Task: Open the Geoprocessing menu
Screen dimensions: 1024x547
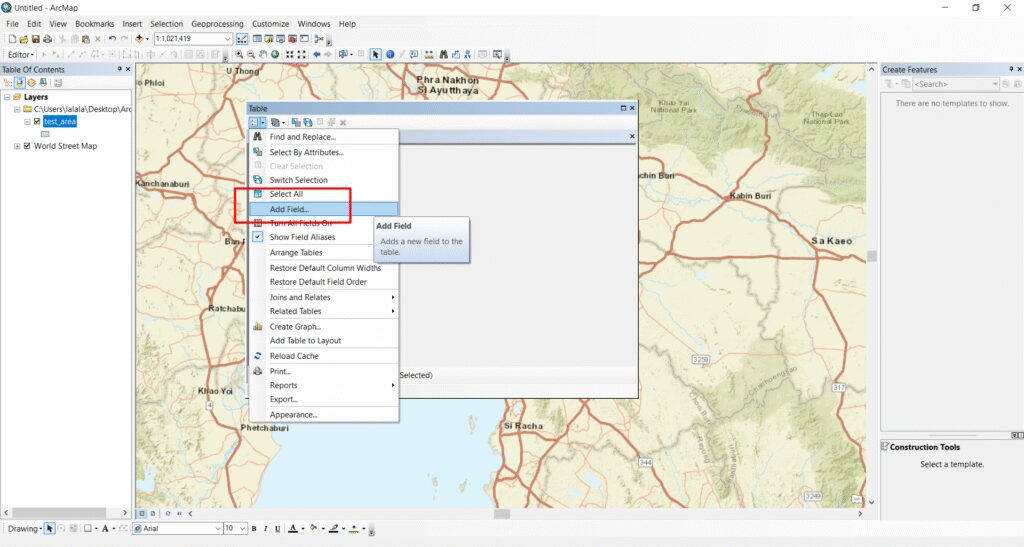Action: pos(217,24)
